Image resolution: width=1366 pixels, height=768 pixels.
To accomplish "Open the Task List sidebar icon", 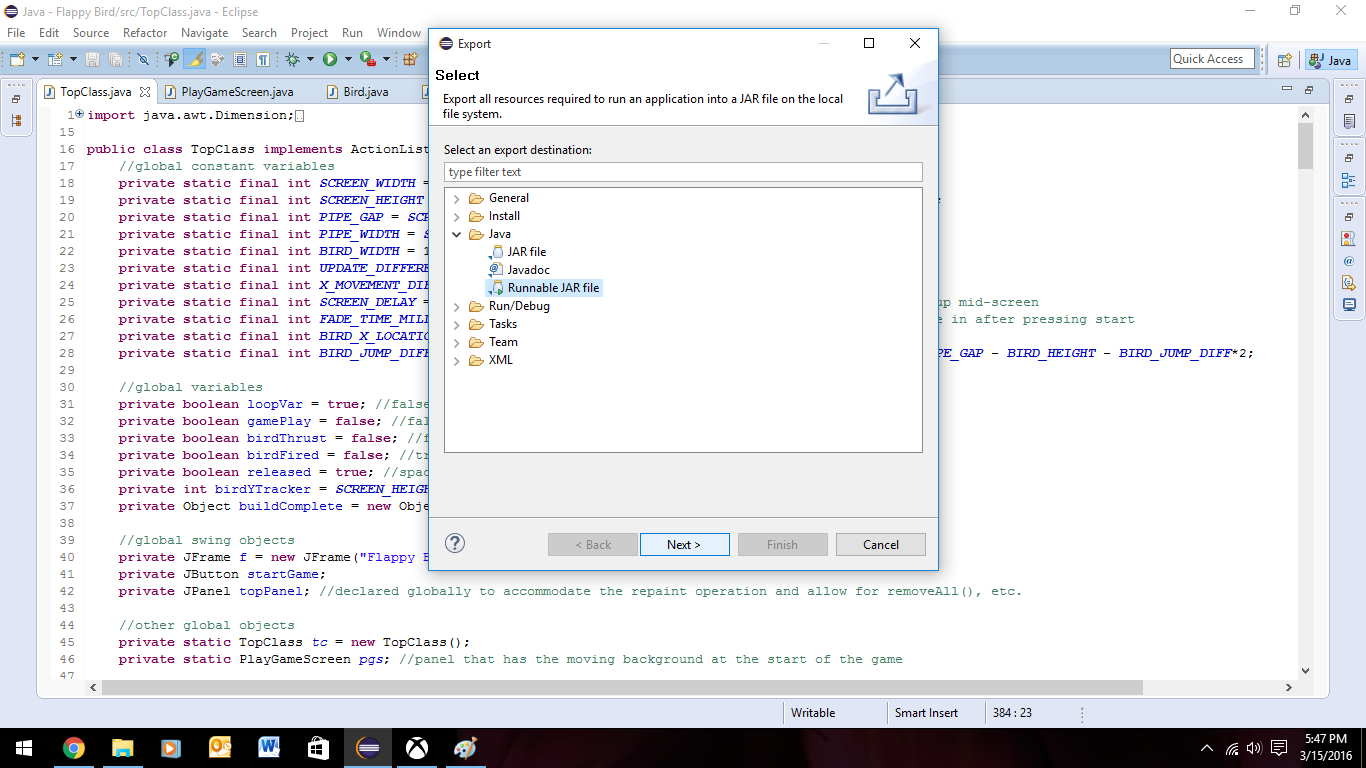I will [x=1349, y=122].
